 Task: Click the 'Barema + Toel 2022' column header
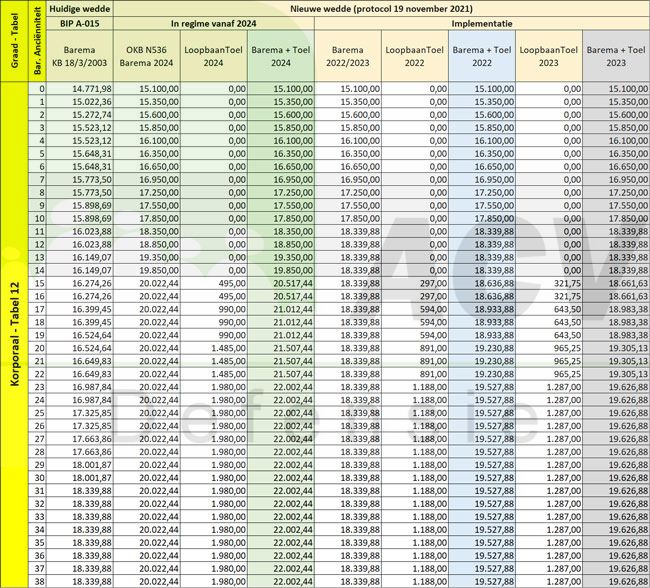click(x=482, y=56)
